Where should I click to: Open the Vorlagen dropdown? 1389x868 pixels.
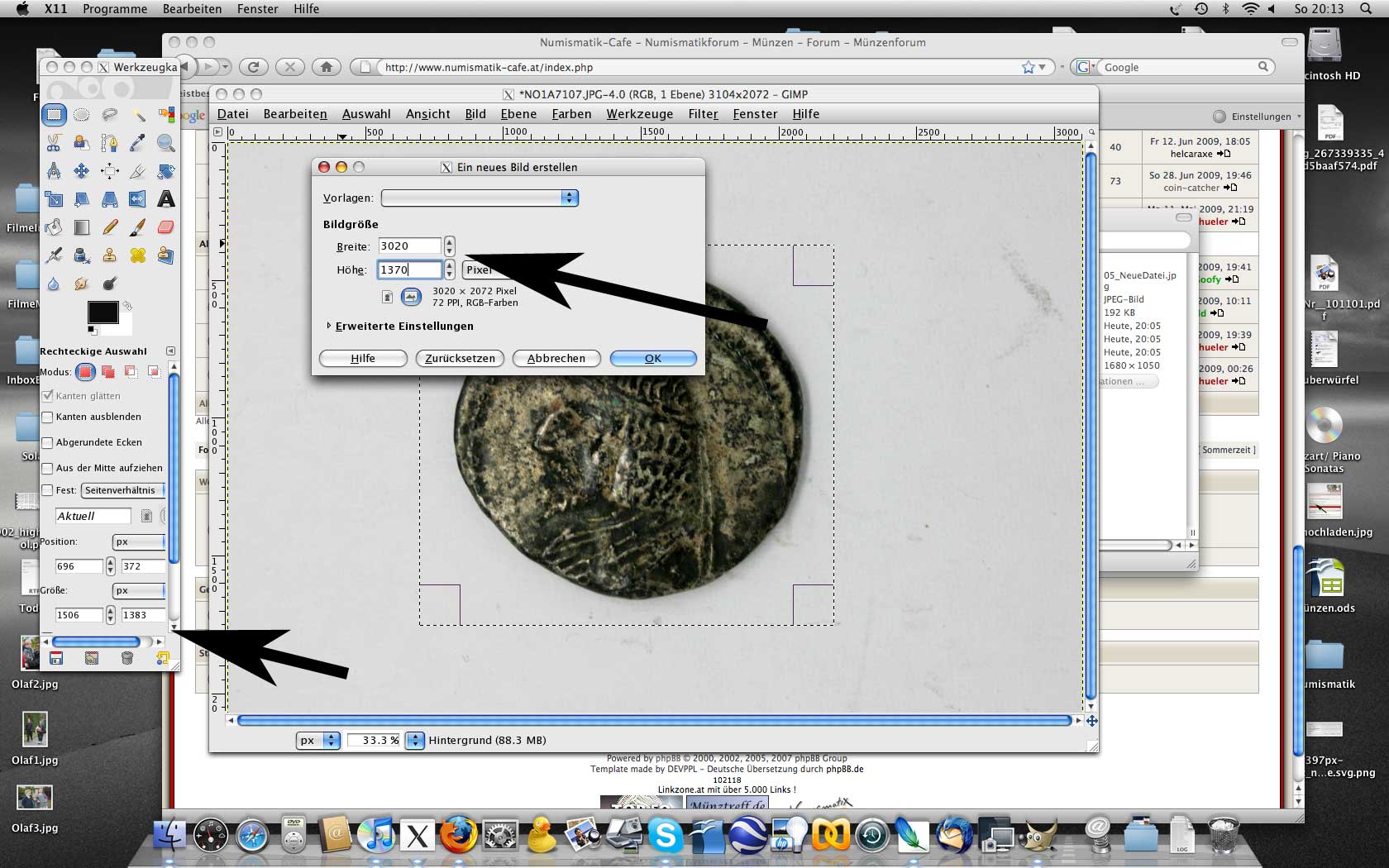(x=480, y=198)
